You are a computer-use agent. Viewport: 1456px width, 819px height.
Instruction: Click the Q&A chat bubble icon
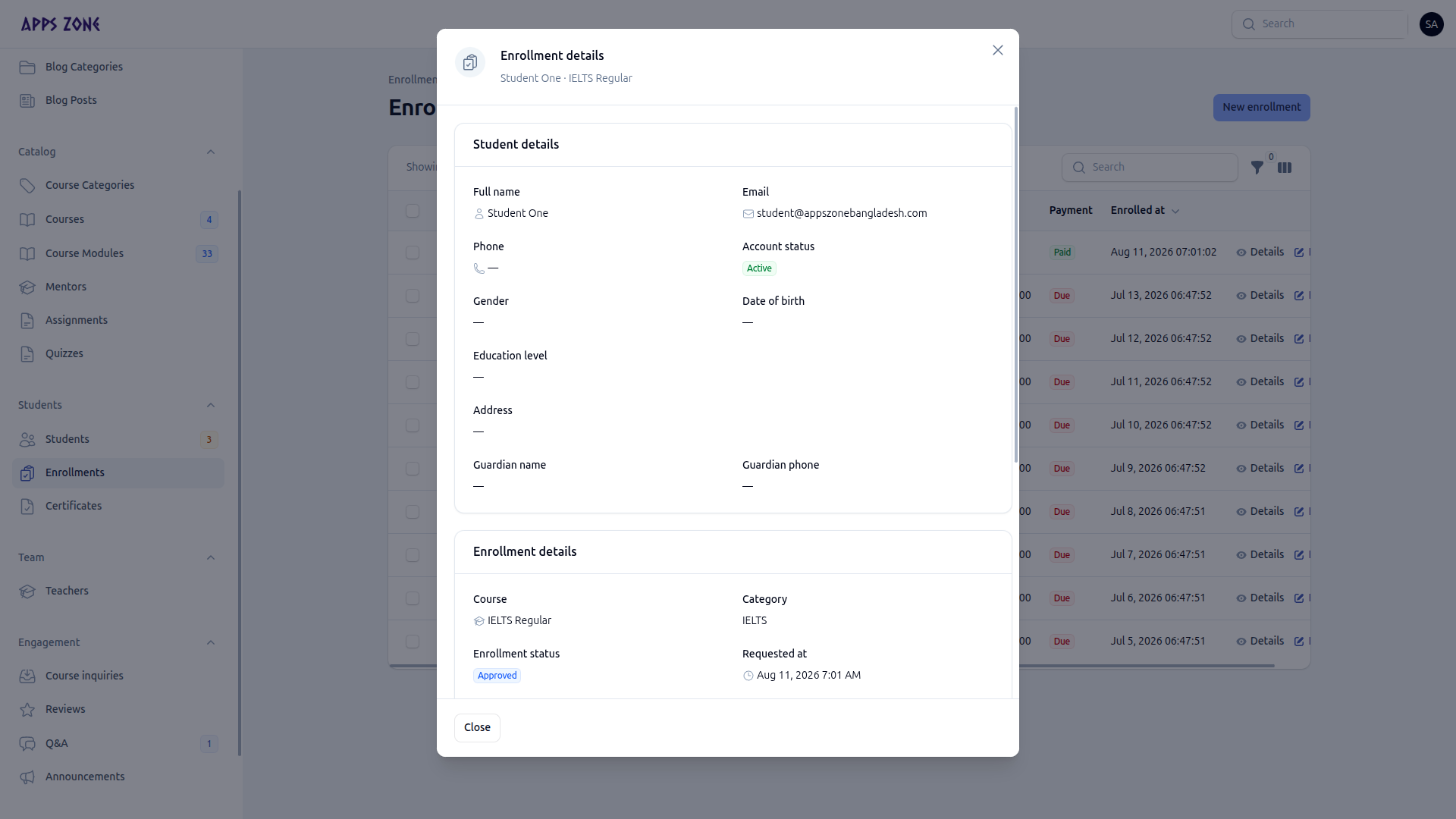pyautogui.click(x=27, y=743)
